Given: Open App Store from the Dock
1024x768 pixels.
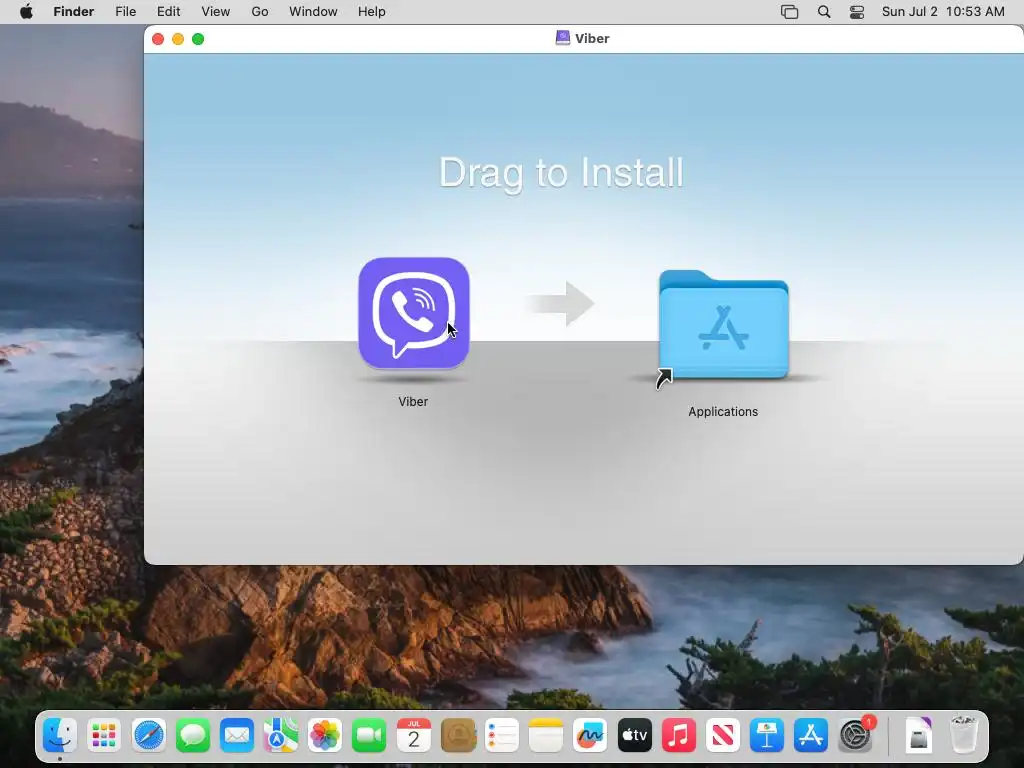Looking at the screenshot, I should pos(810,736).
